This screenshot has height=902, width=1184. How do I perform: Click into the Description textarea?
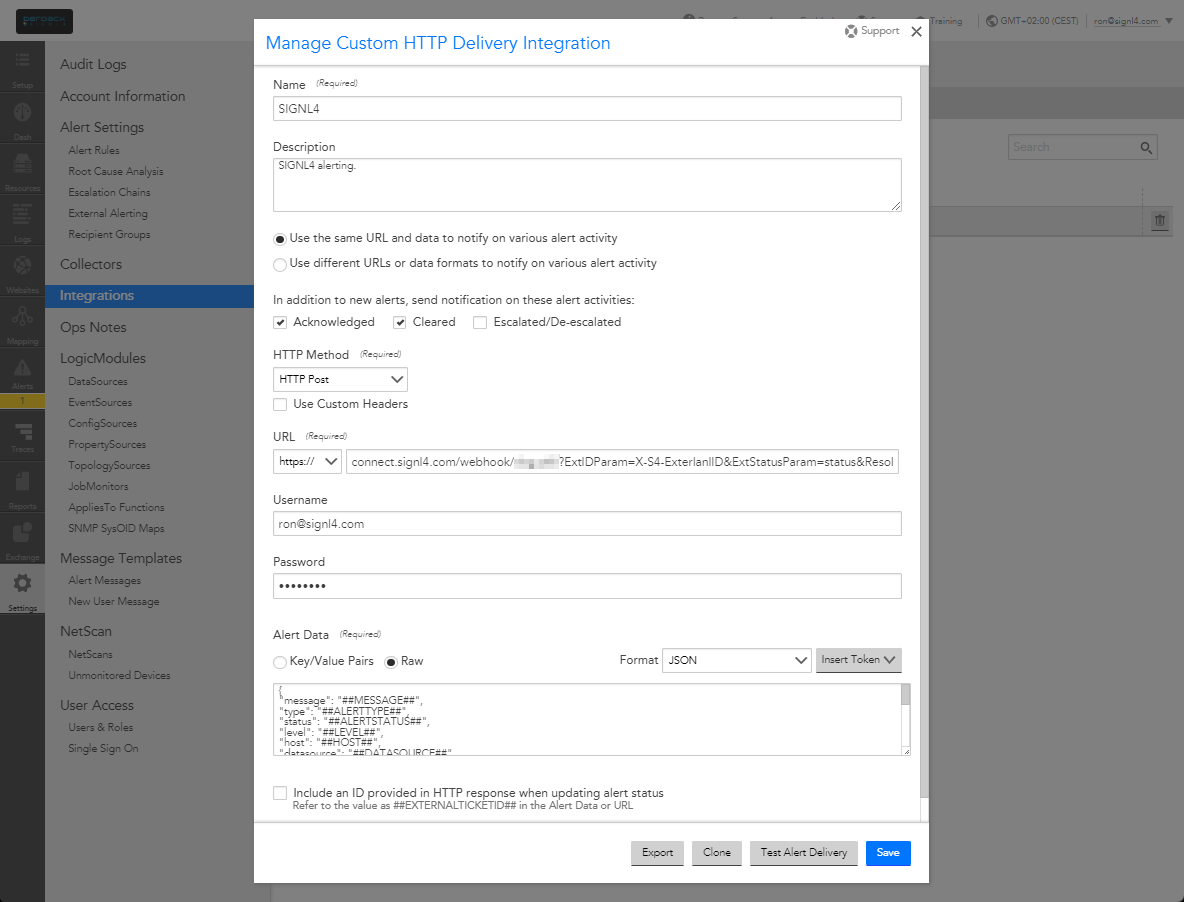(x=587, y=185)
